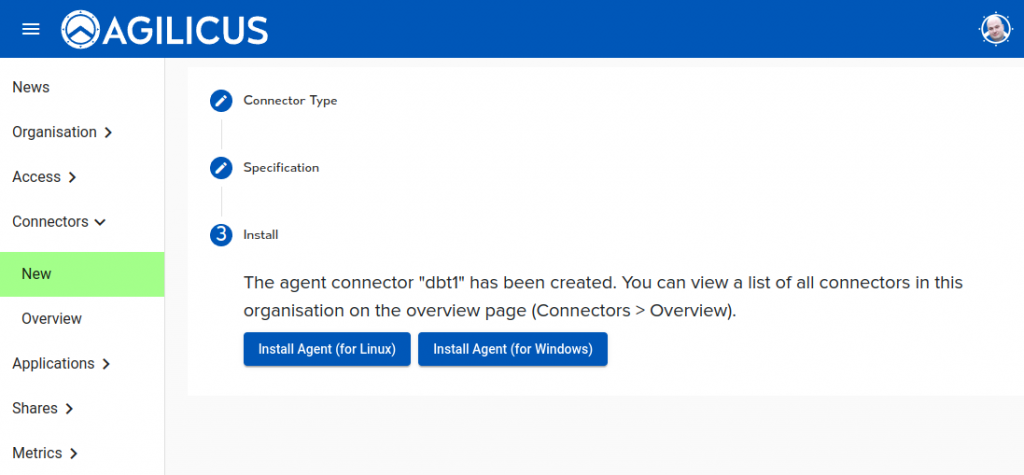Open the user profile avatar

[995, 29]
